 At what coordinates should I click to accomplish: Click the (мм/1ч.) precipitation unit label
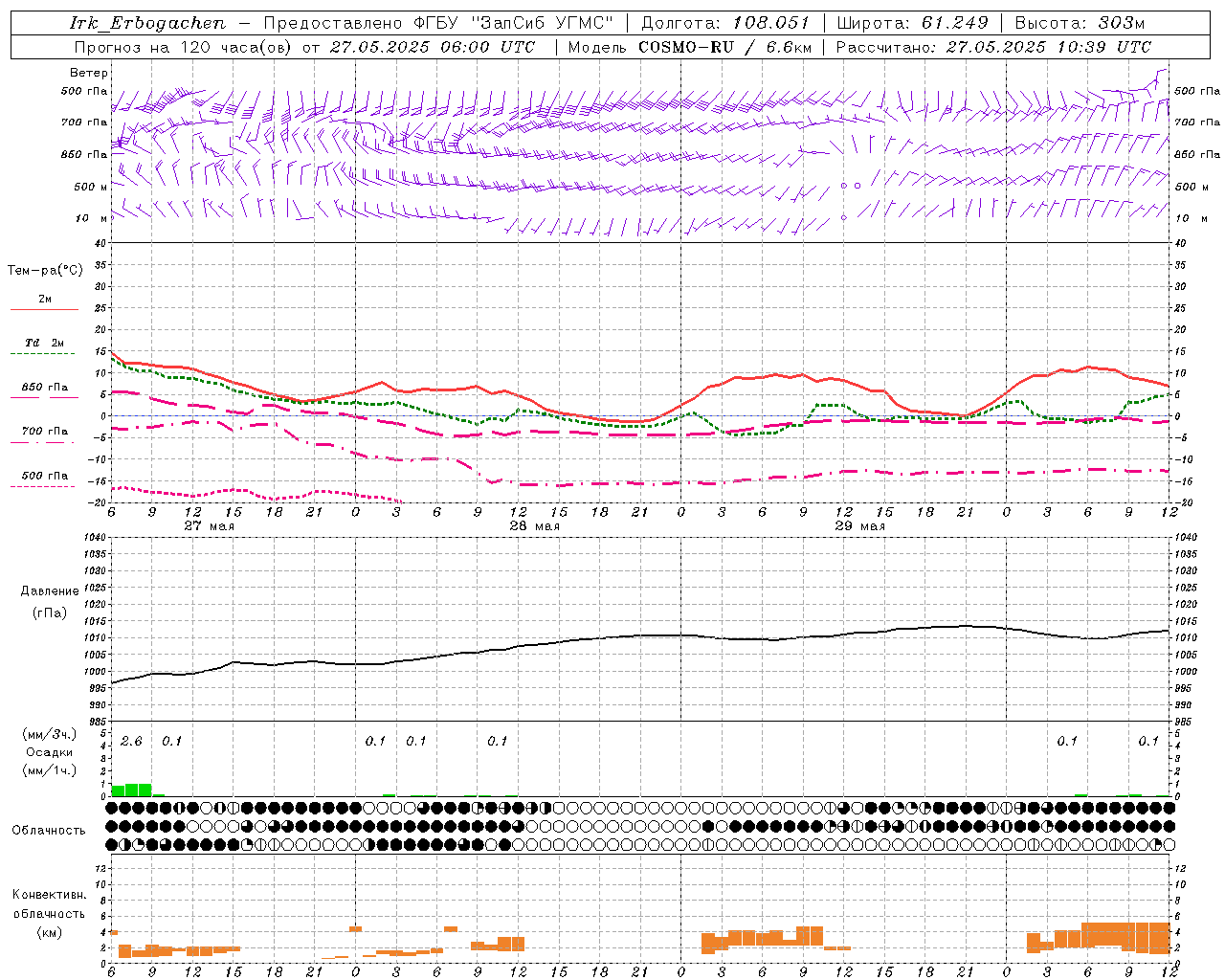click(49, 770)
